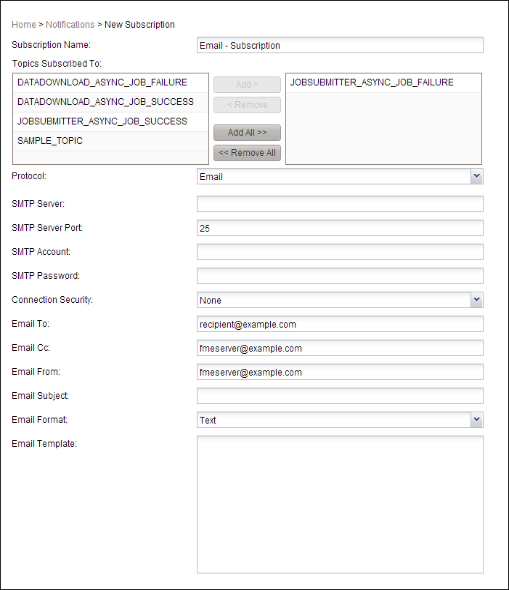The image size is (509, 590).
Task: Click the Email Subject field
Action: (340, 396)
